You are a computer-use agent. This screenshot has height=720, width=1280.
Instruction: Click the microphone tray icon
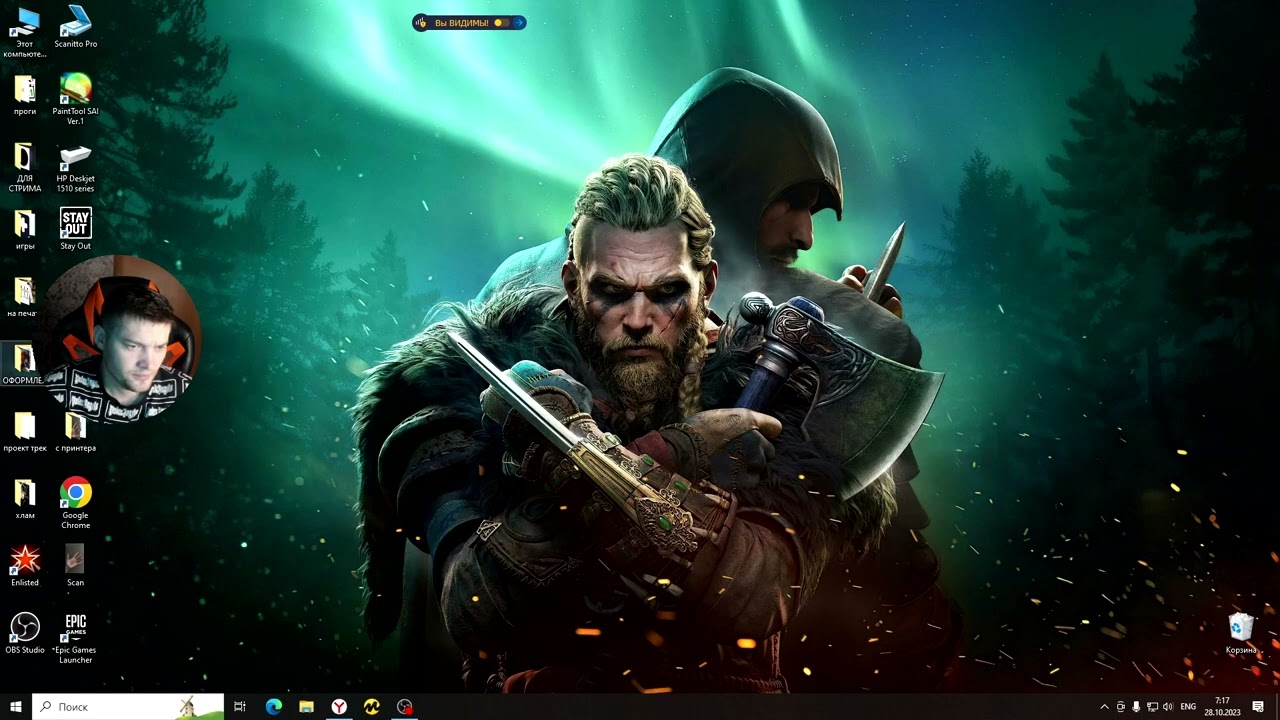point(1136,707)
